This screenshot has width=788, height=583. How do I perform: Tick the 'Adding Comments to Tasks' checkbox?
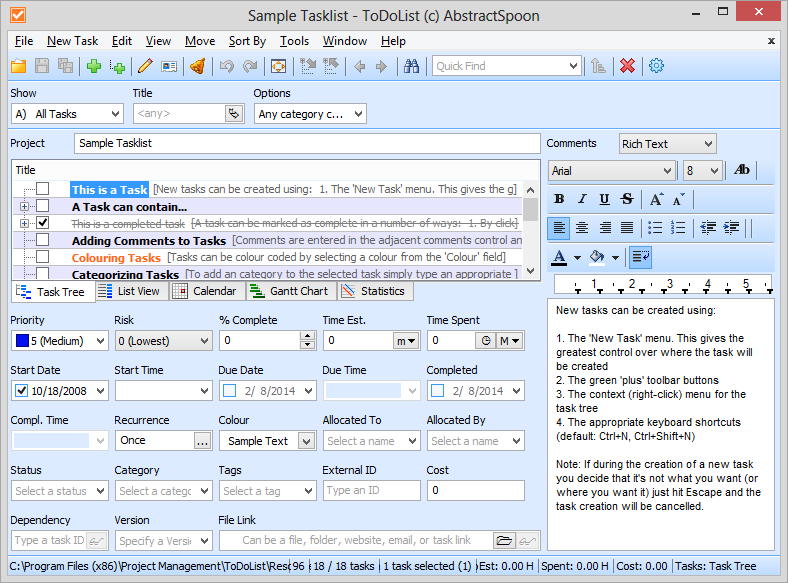(43, 239)
